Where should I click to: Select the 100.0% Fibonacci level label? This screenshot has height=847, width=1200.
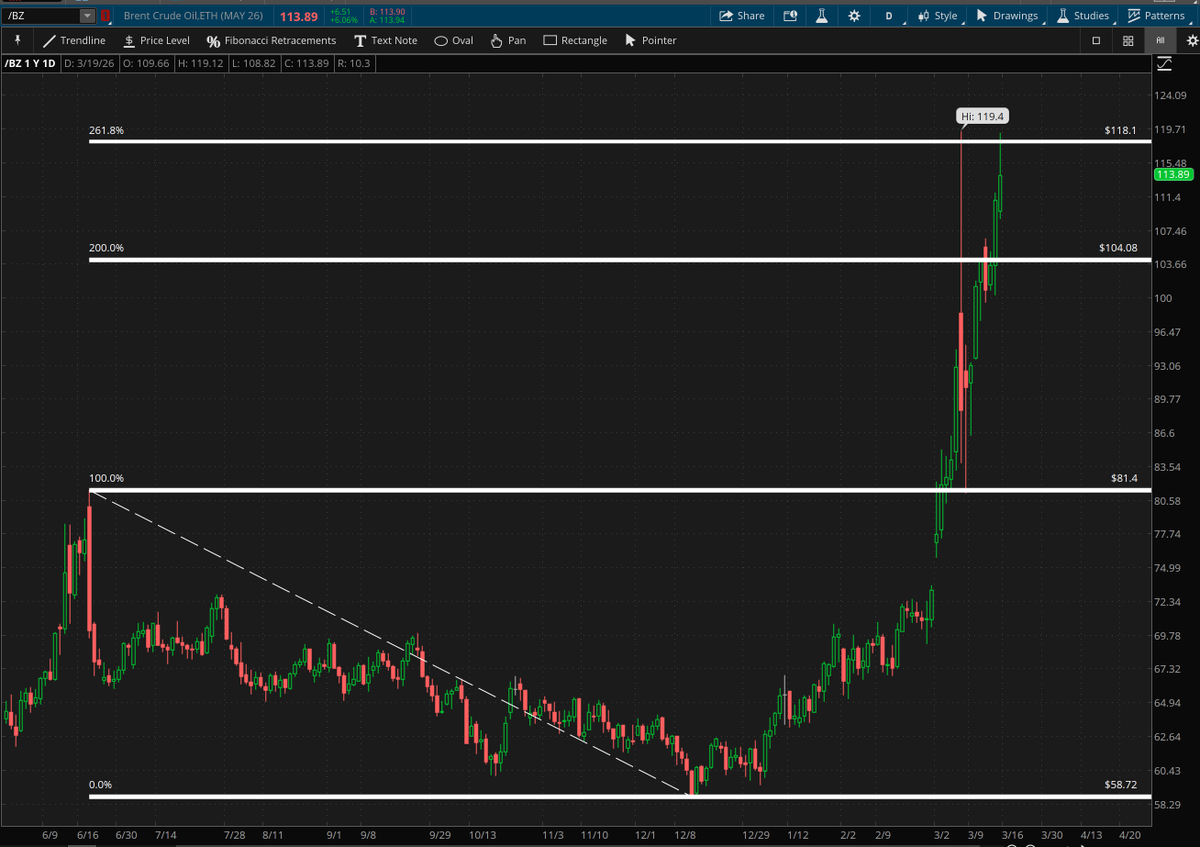pyautogui.click(x=106, y=478)
